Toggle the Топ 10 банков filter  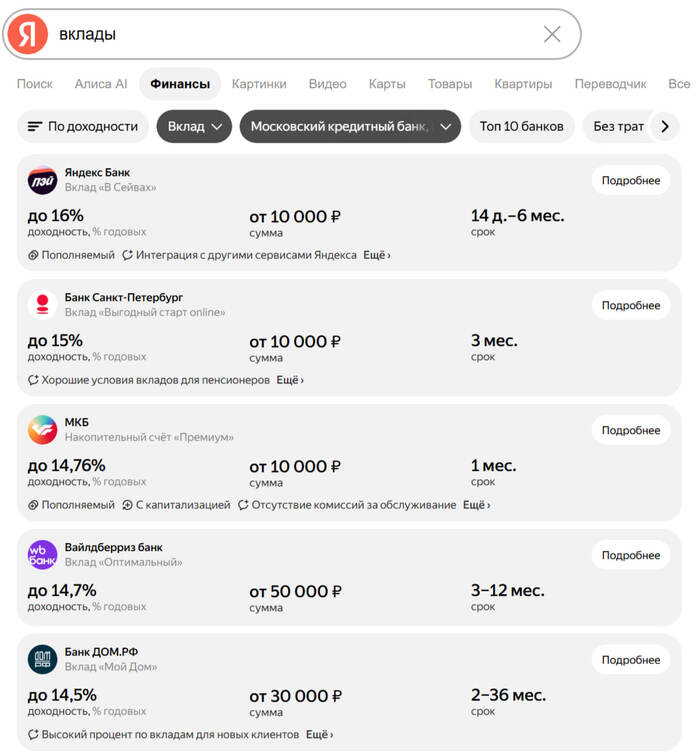522,126
